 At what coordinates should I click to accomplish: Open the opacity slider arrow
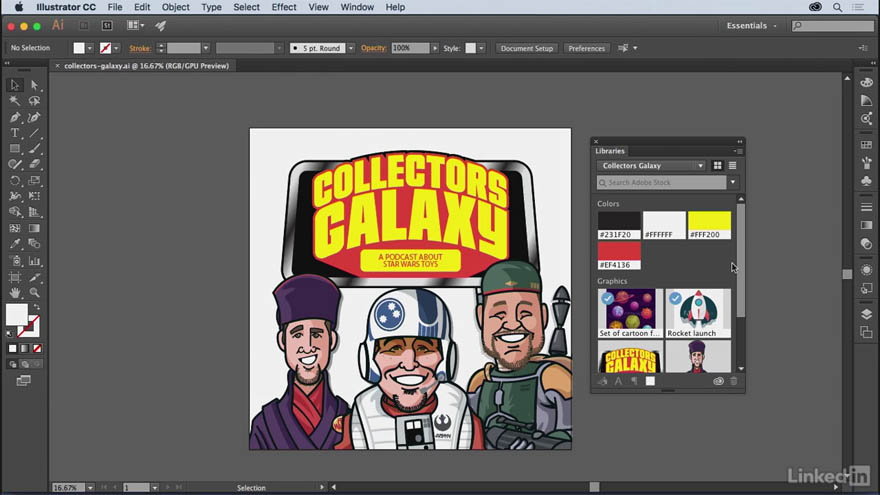pos(435,48)
